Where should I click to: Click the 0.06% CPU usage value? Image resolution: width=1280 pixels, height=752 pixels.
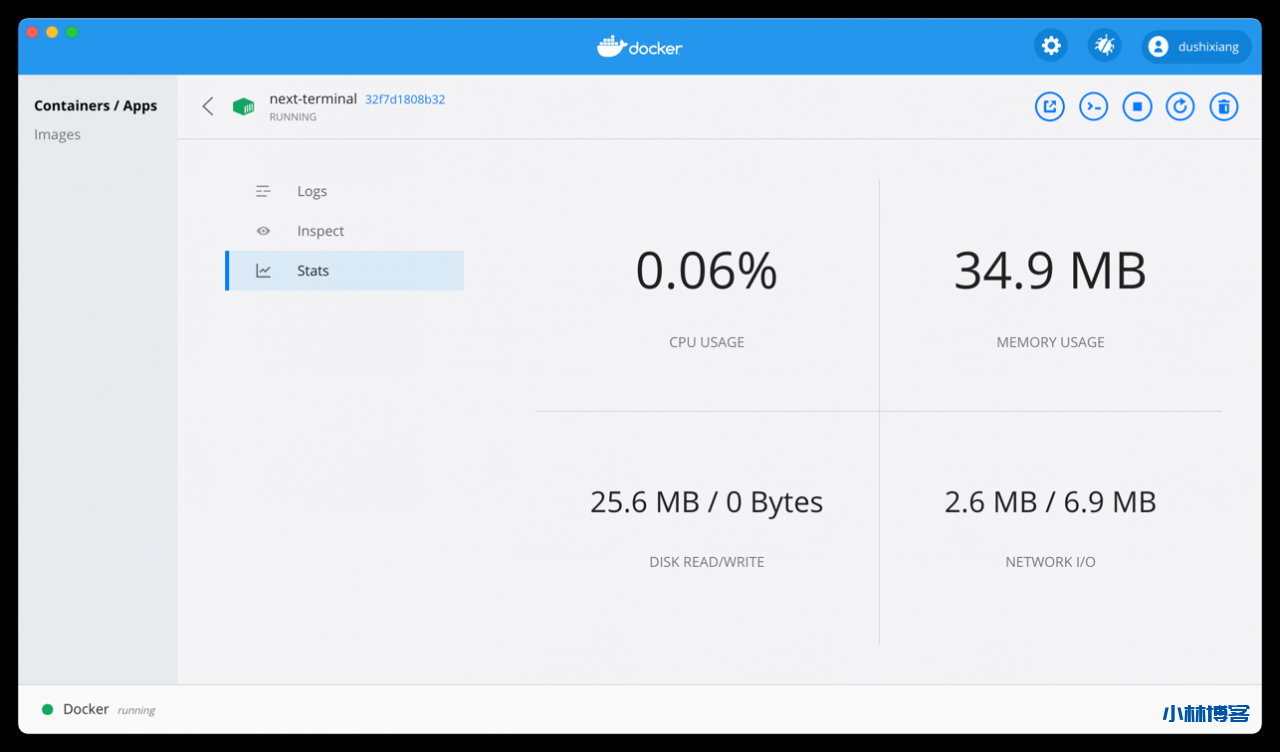pyautogui.click(x=706, y=271)
